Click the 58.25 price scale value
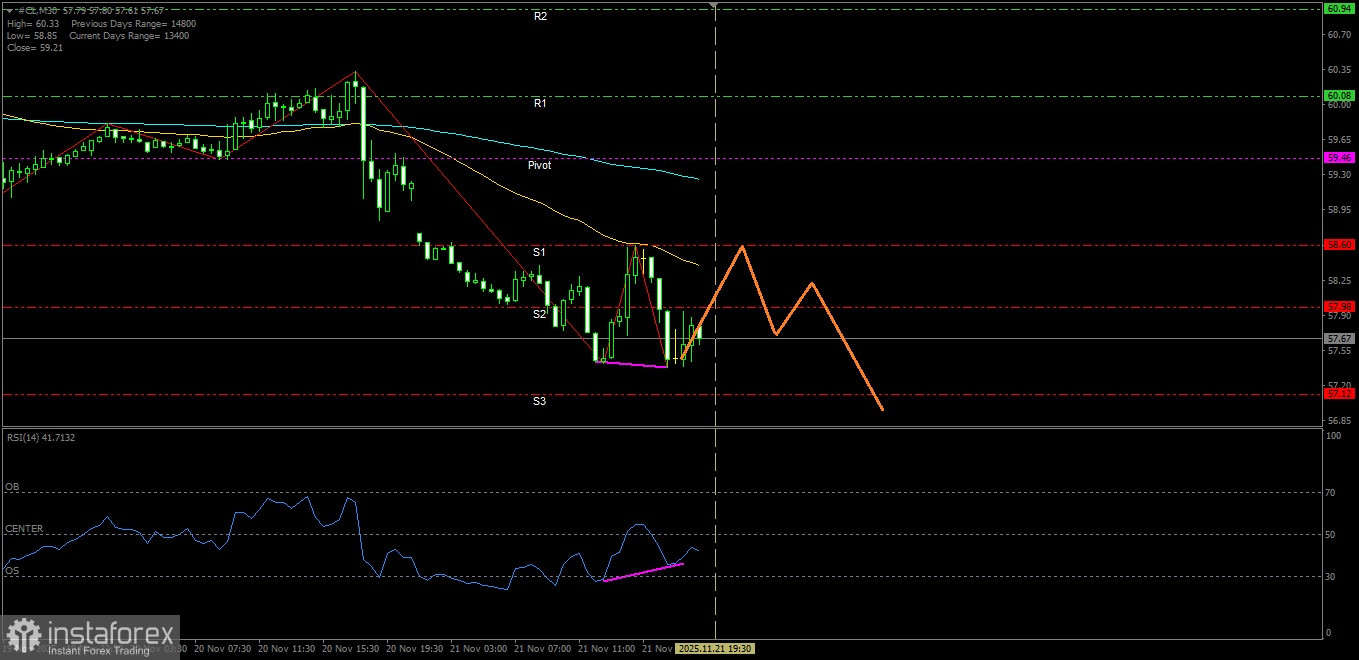 point(1339,281)
